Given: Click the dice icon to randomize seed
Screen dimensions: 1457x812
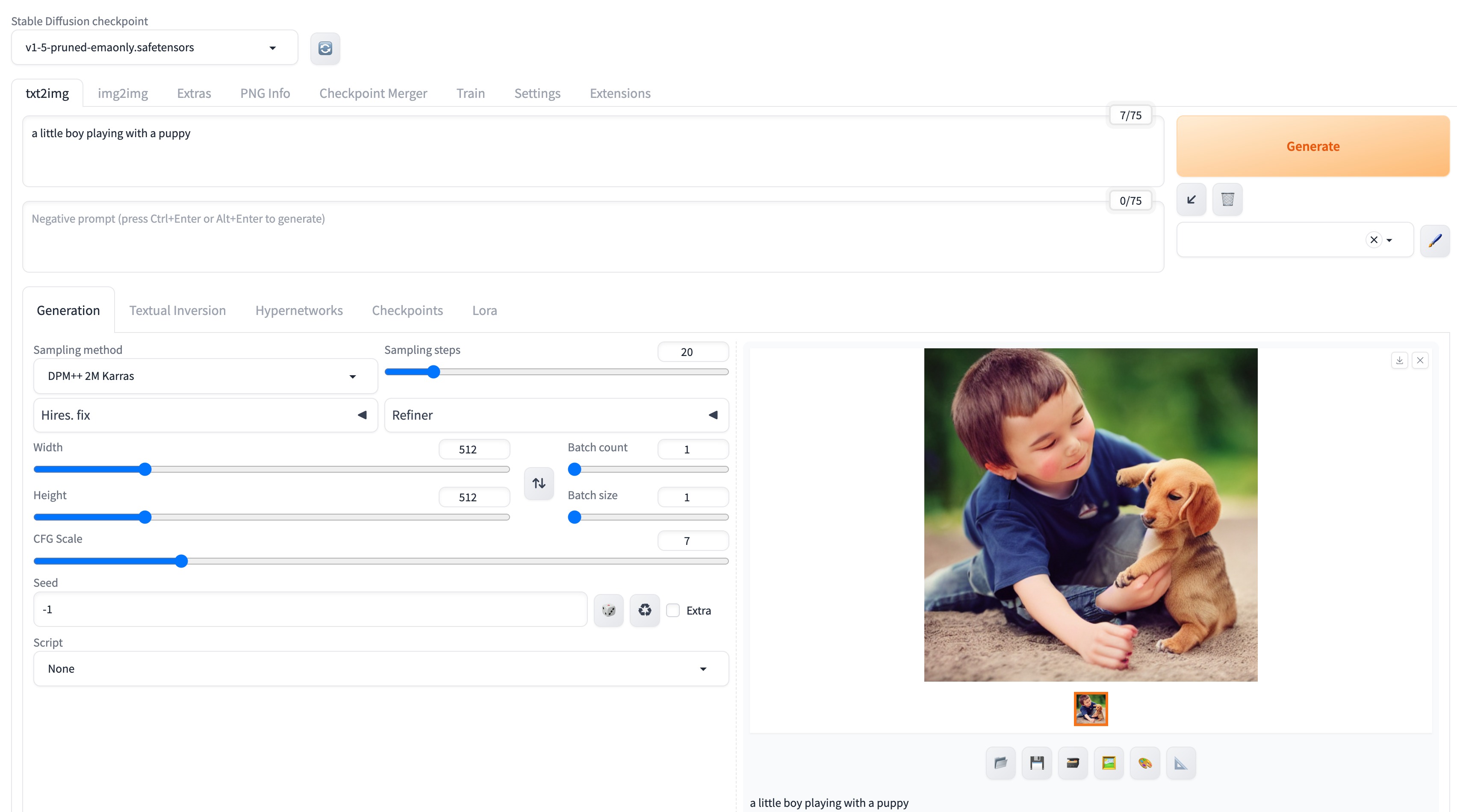Looking at the screenshot, I should pyautogui.click(x=609, y=610).
